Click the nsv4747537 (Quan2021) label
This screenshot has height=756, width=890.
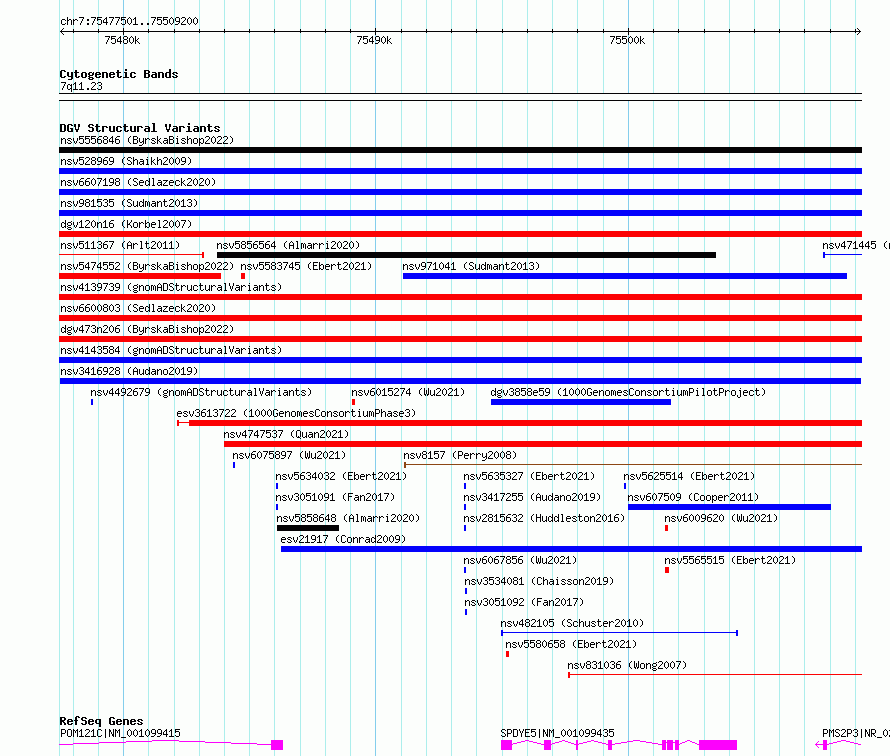click(x=286, y=434)
